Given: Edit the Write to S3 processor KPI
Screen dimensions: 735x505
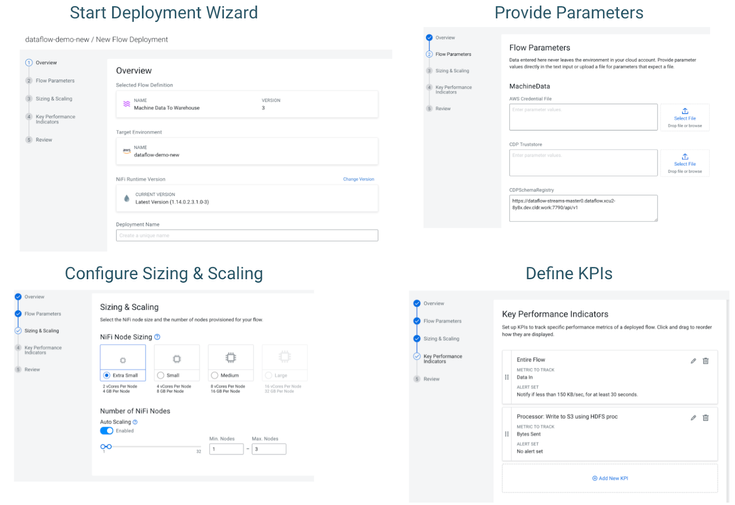Looking at the screenshot, I should pyautogui.click(x=693, y=417).
